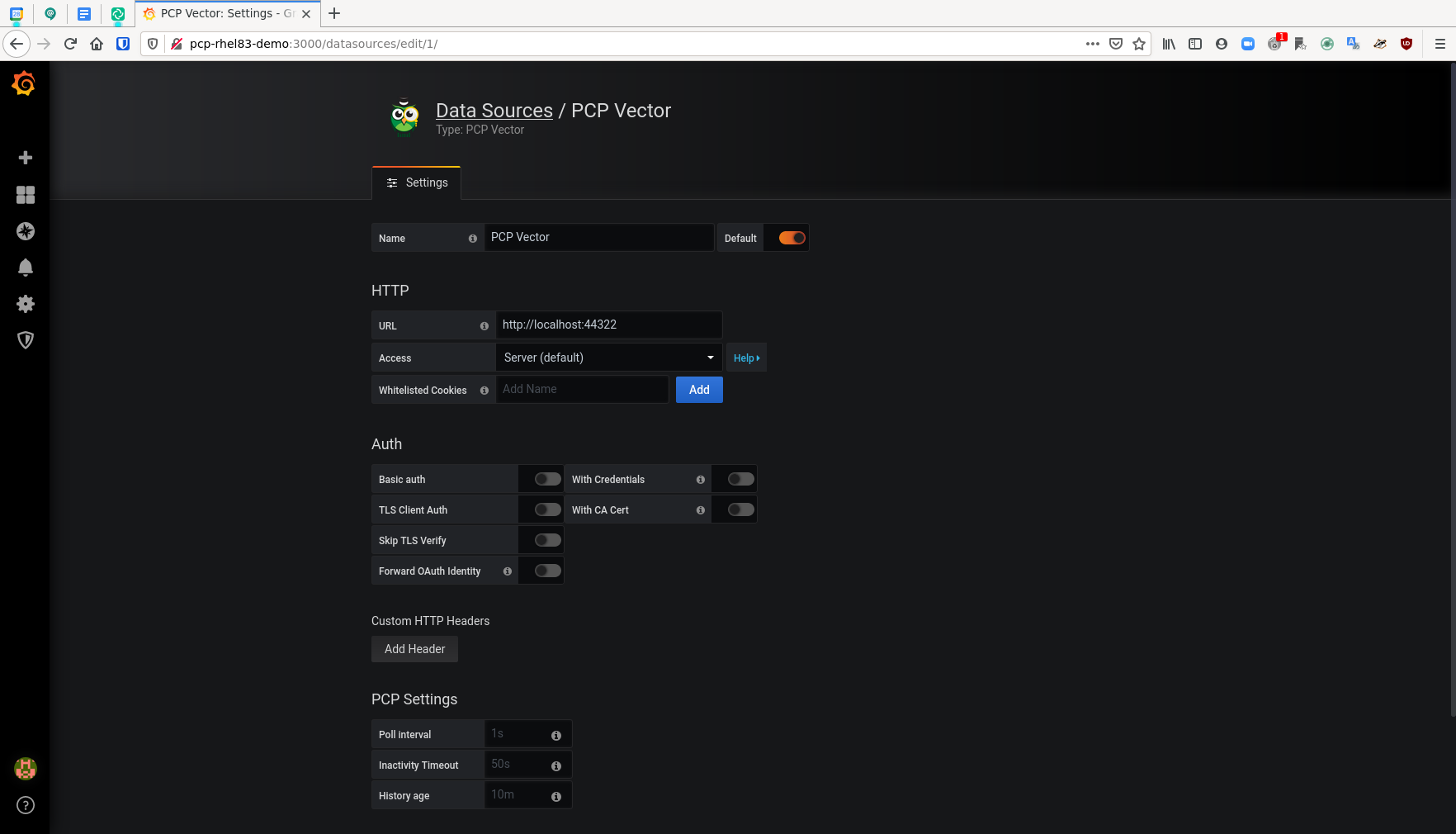Click the Help question mark icon
This screenshot has height=834, width=1456.
(x=25, y=805)
